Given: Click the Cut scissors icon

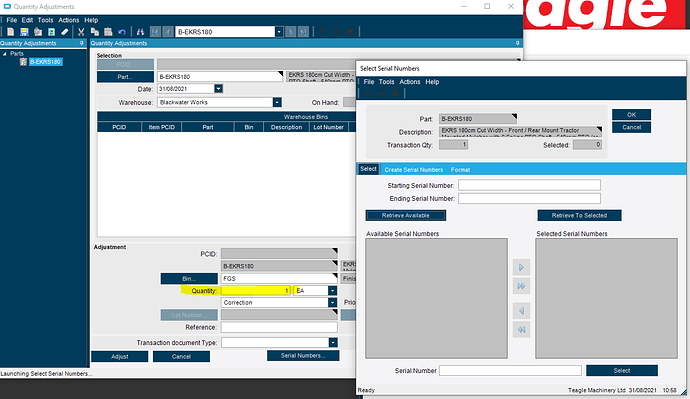Looking at the screenshot, I should tap(81, 32).
